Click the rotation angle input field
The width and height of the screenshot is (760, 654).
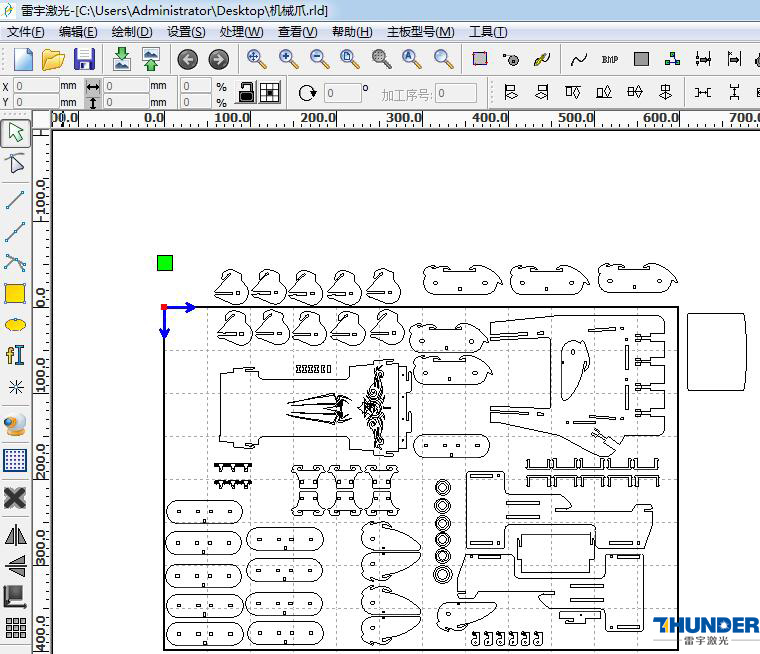click(x=343, y=93)
